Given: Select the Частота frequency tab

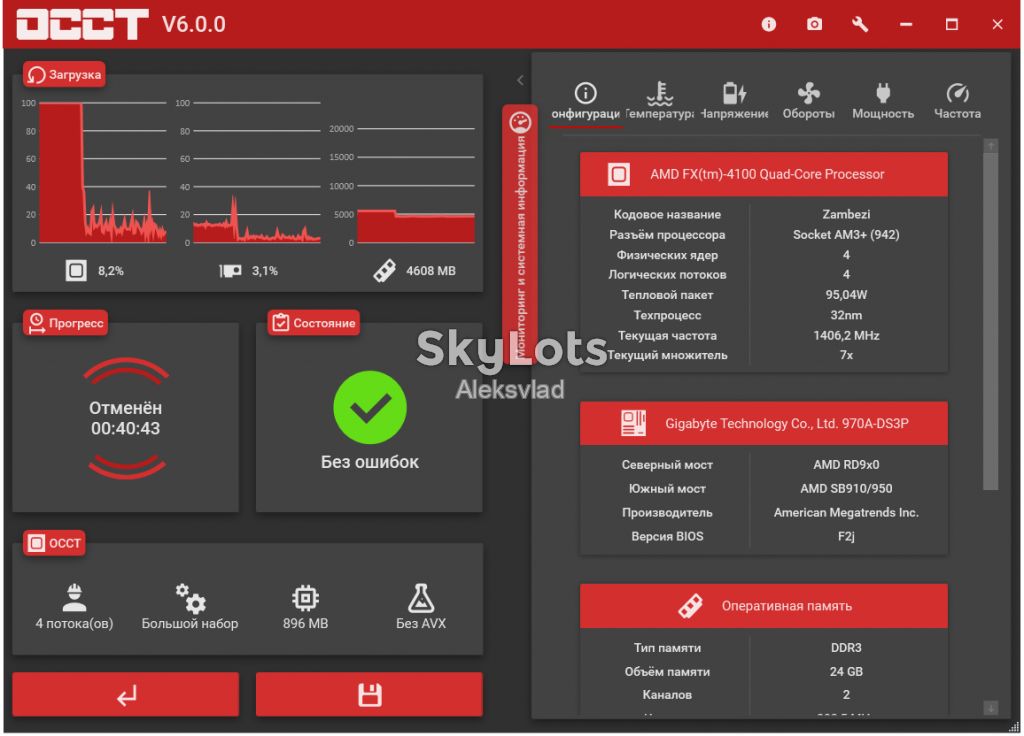Looking at the screenshot, I should (x=957, y=101).
